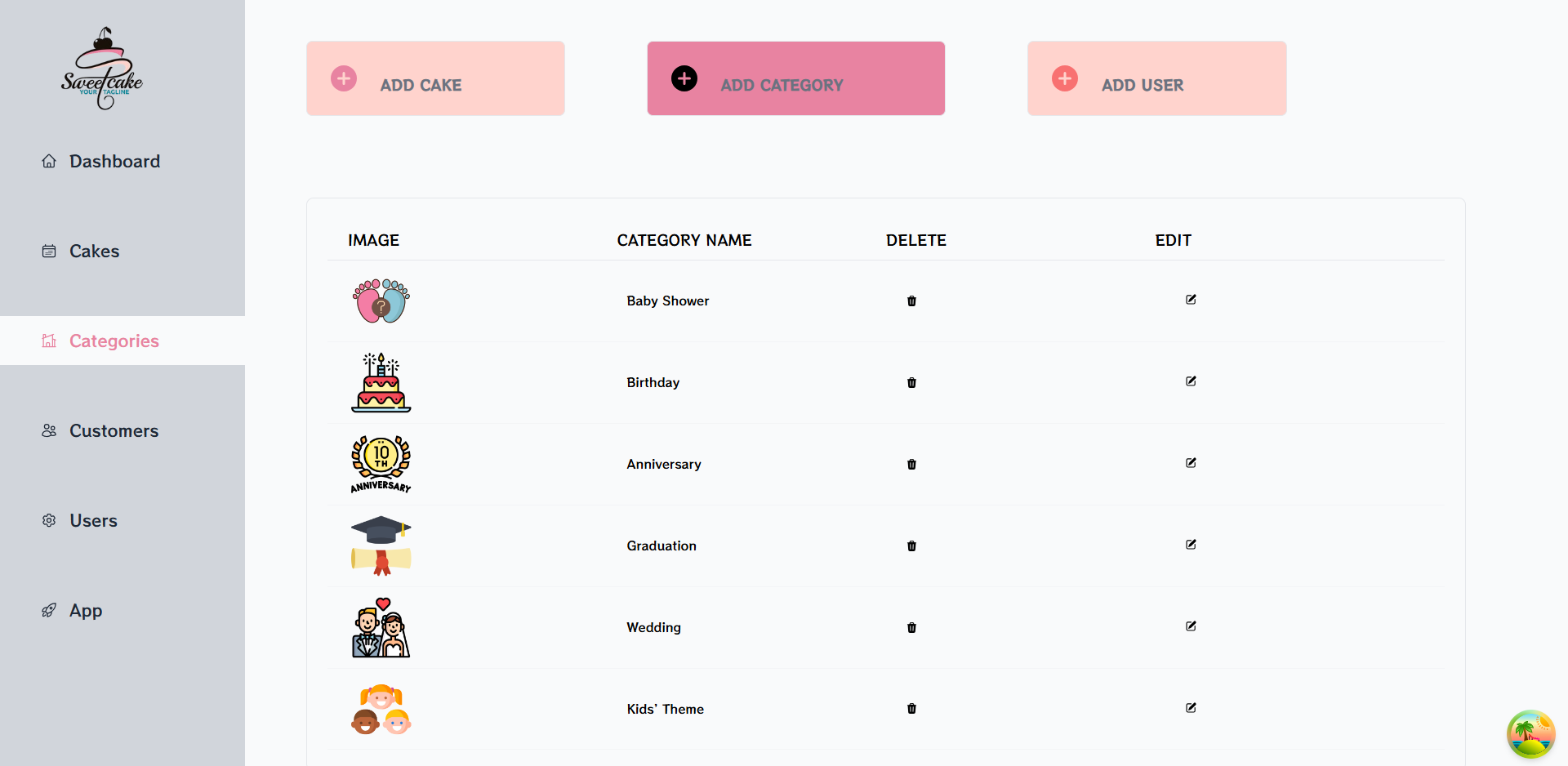Image resolution: width=1568 pixels, height=766 pixels.
Task: Delete the Baby Shower category
Action: click(x=911, y=301)
